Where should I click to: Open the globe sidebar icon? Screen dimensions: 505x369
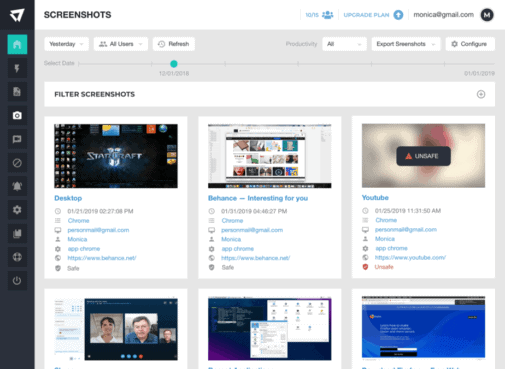click(x=17, y=257)
